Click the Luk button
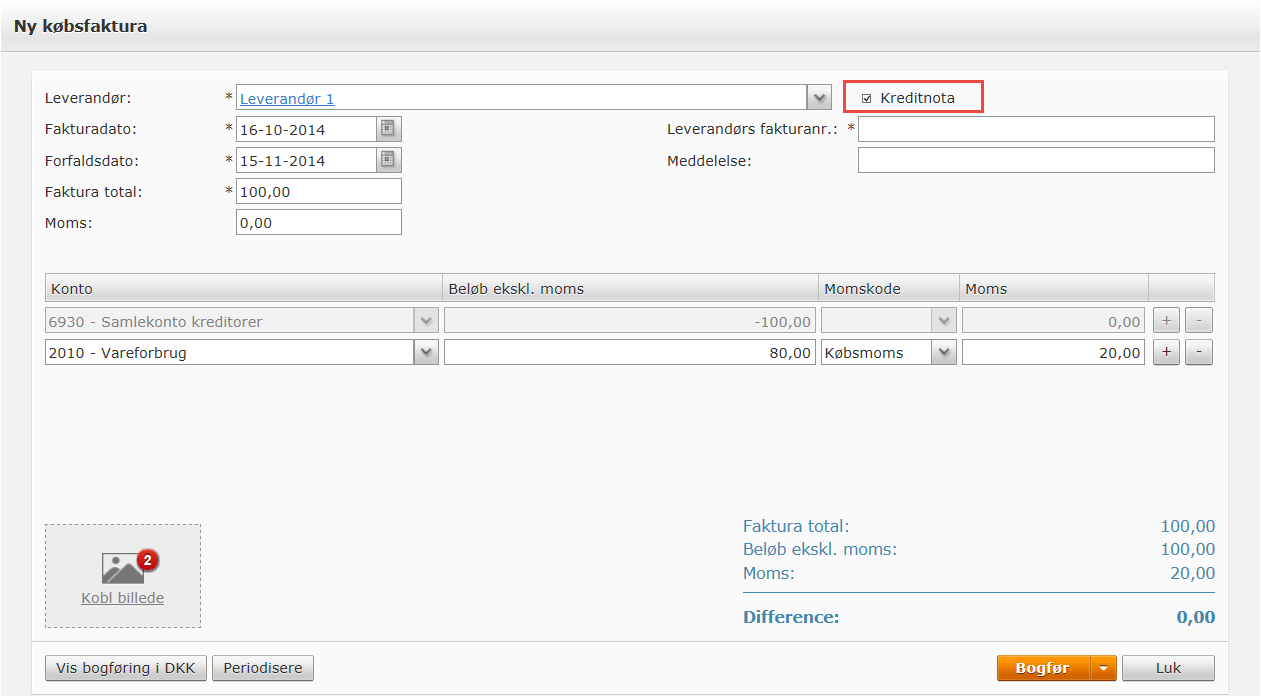The image size is (1261, 696). [1168, 668]
